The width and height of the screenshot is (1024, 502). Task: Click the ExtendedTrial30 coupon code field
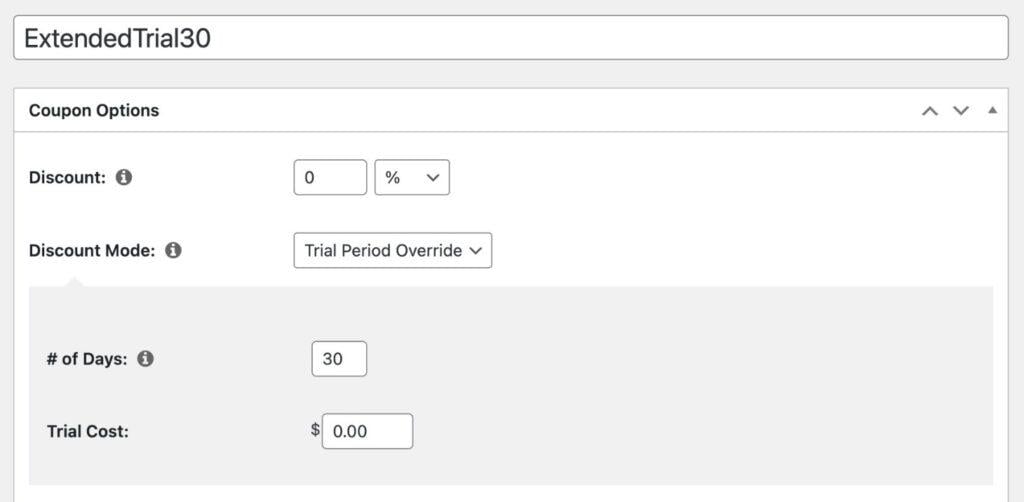coord(510,38)
